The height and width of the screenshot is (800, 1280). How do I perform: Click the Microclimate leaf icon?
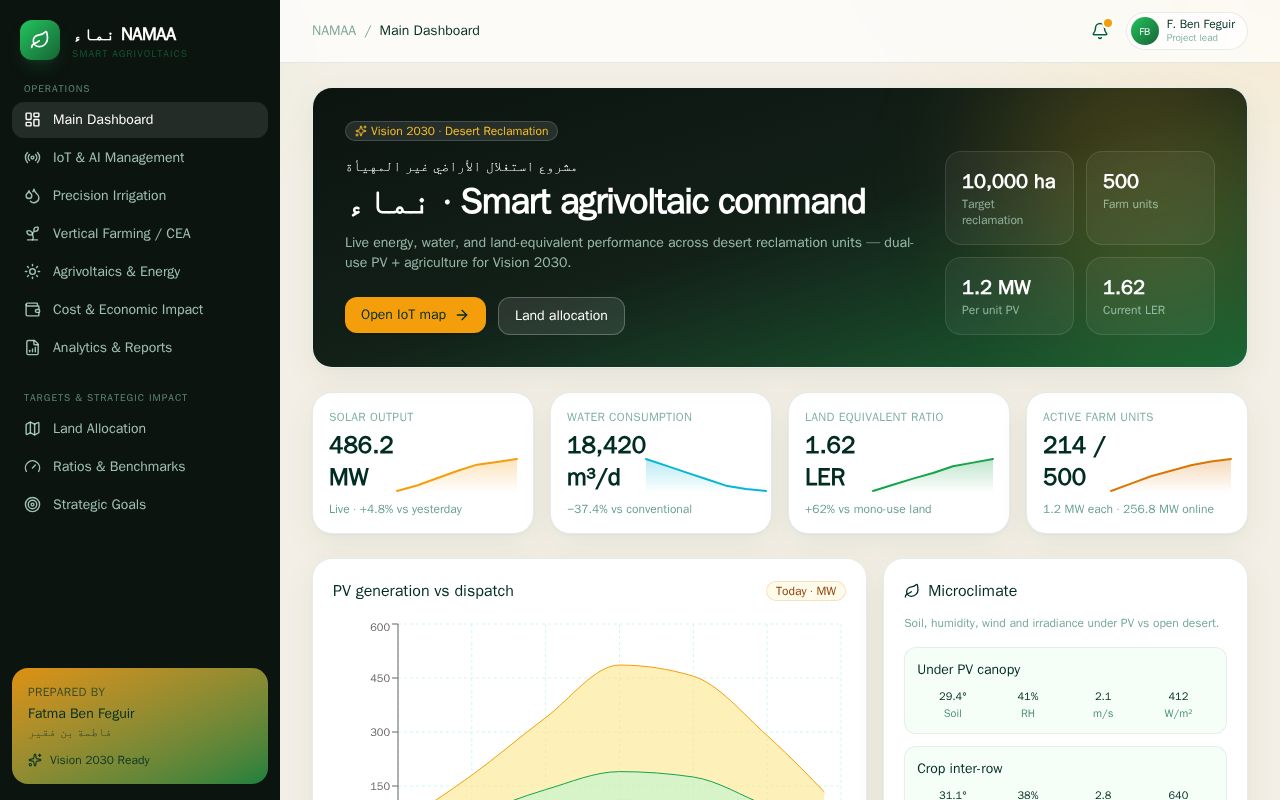coord(912,591)
